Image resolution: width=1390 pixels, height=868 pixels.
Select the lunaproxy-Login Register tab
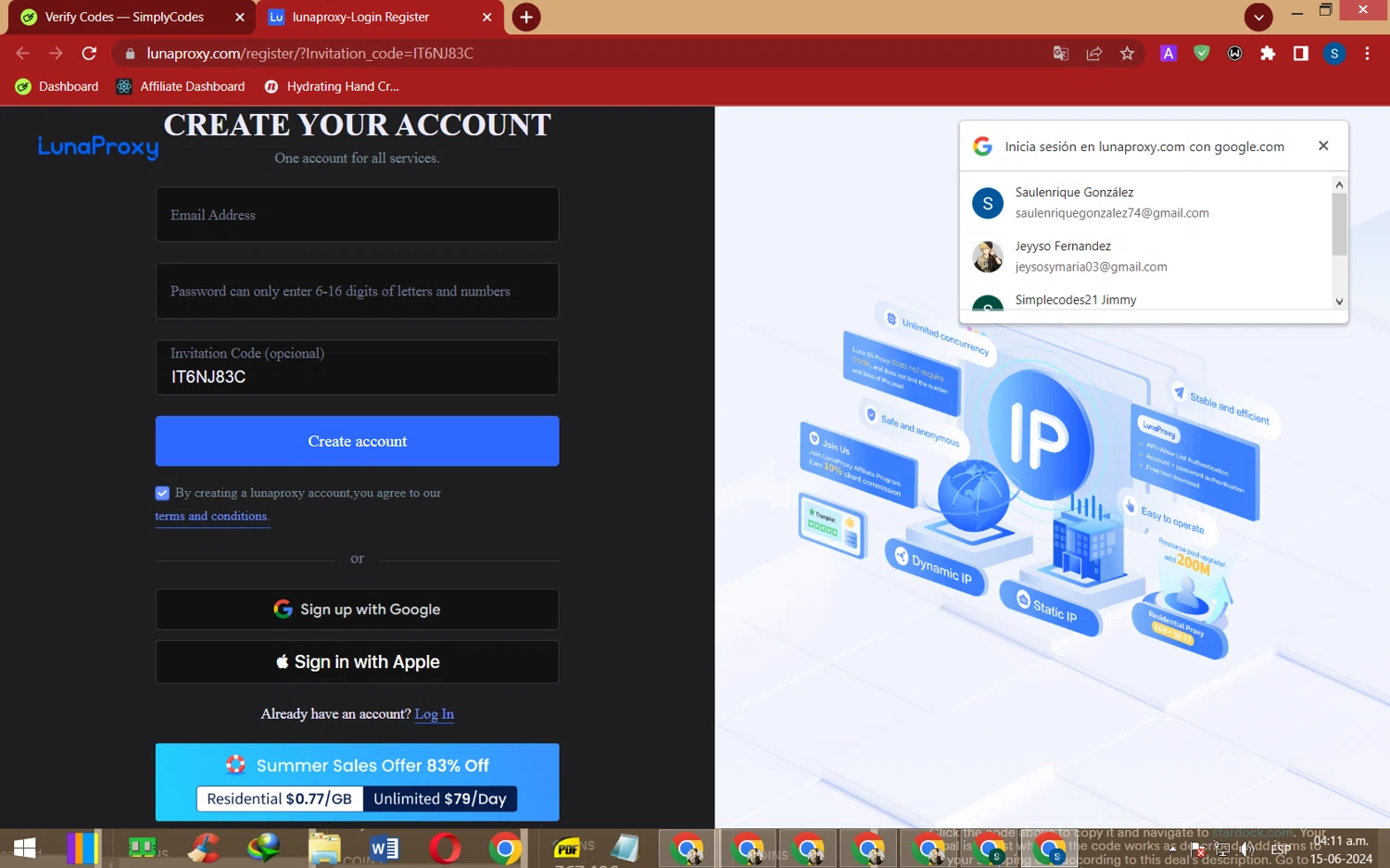[x=360, y=17]
